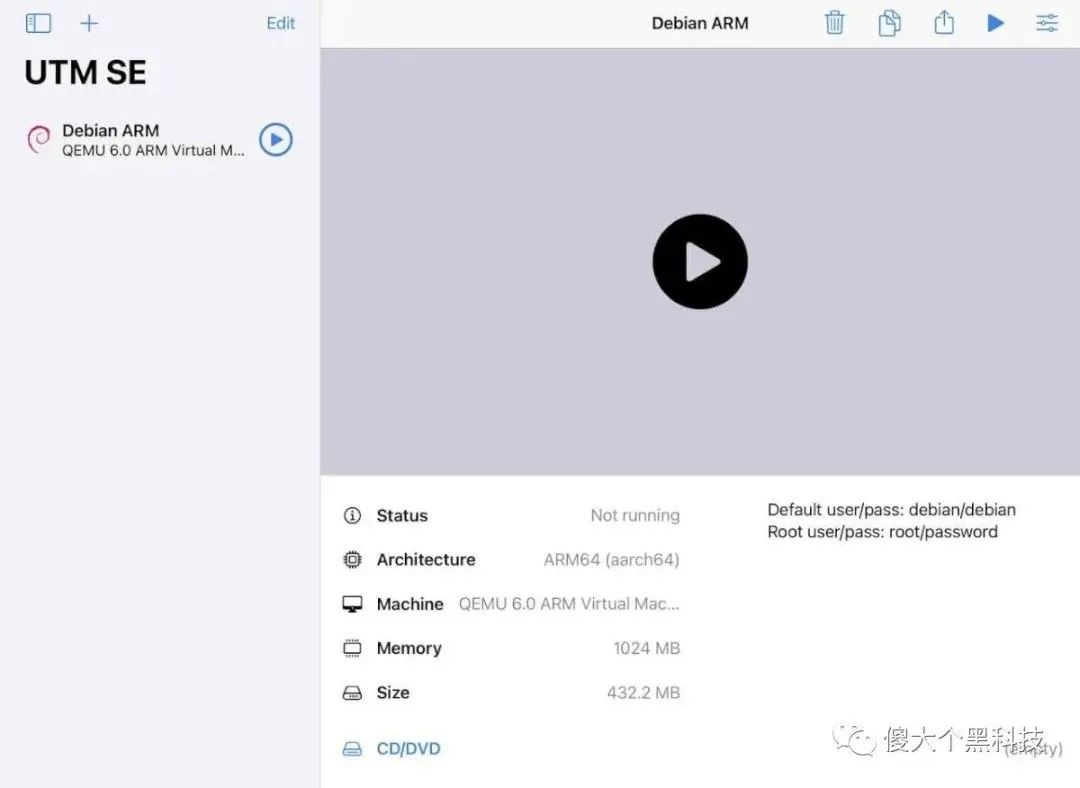Start Debian ARM with the large play button

tap(700, 261)
